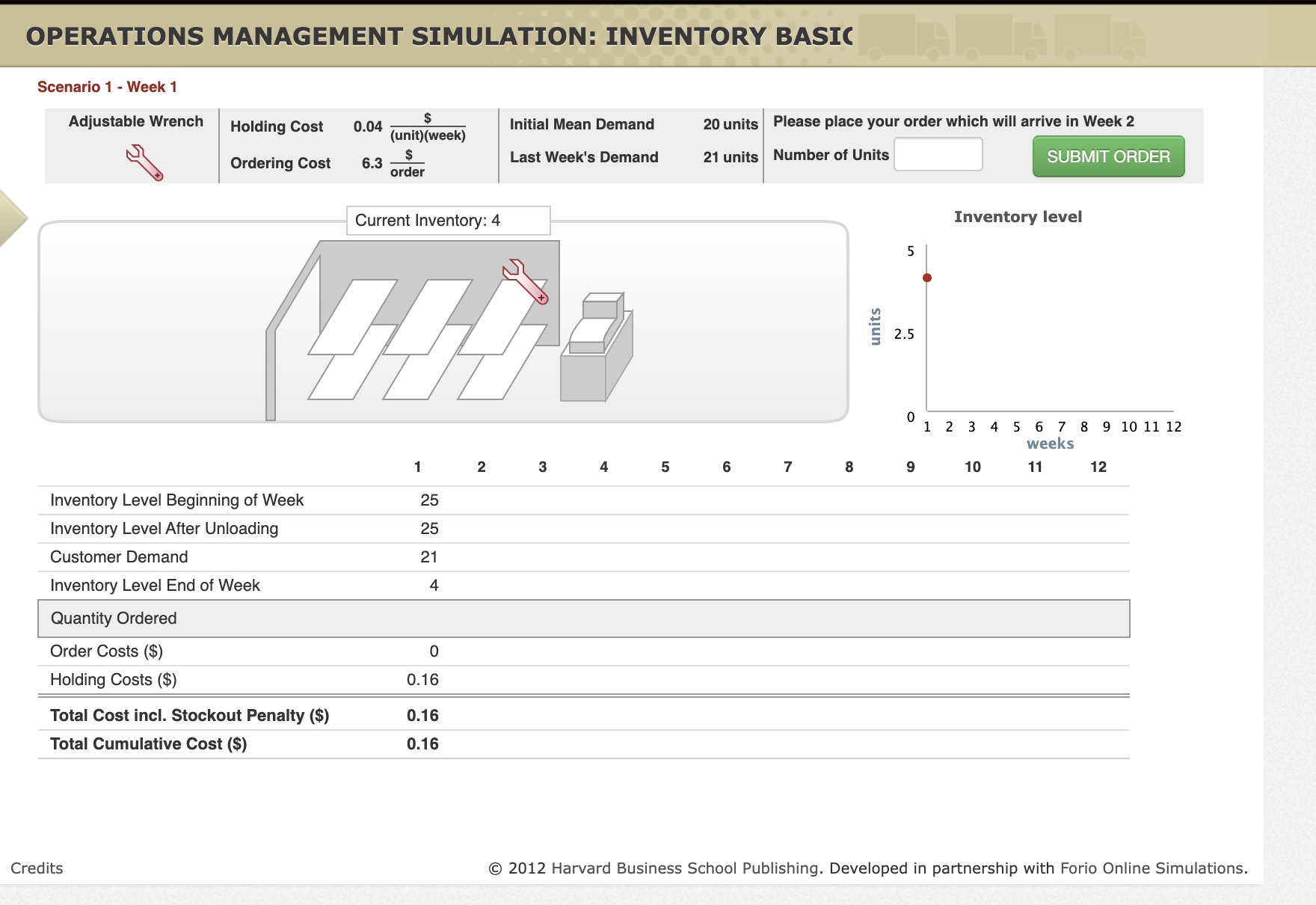Expand the Quantity Ordered table row
This screenshot has height=905, width=1316.
click(x=113, y=618)
